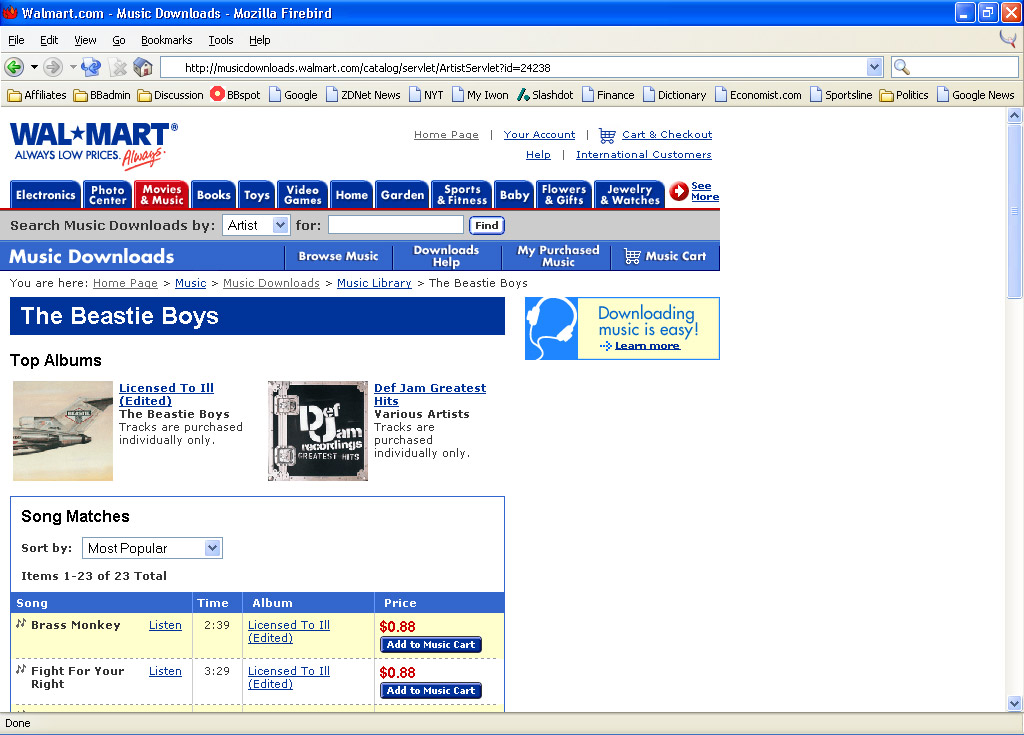
Task: Click the Home toolbar icon
Action: pyautogui.click(x=143, y=67)
